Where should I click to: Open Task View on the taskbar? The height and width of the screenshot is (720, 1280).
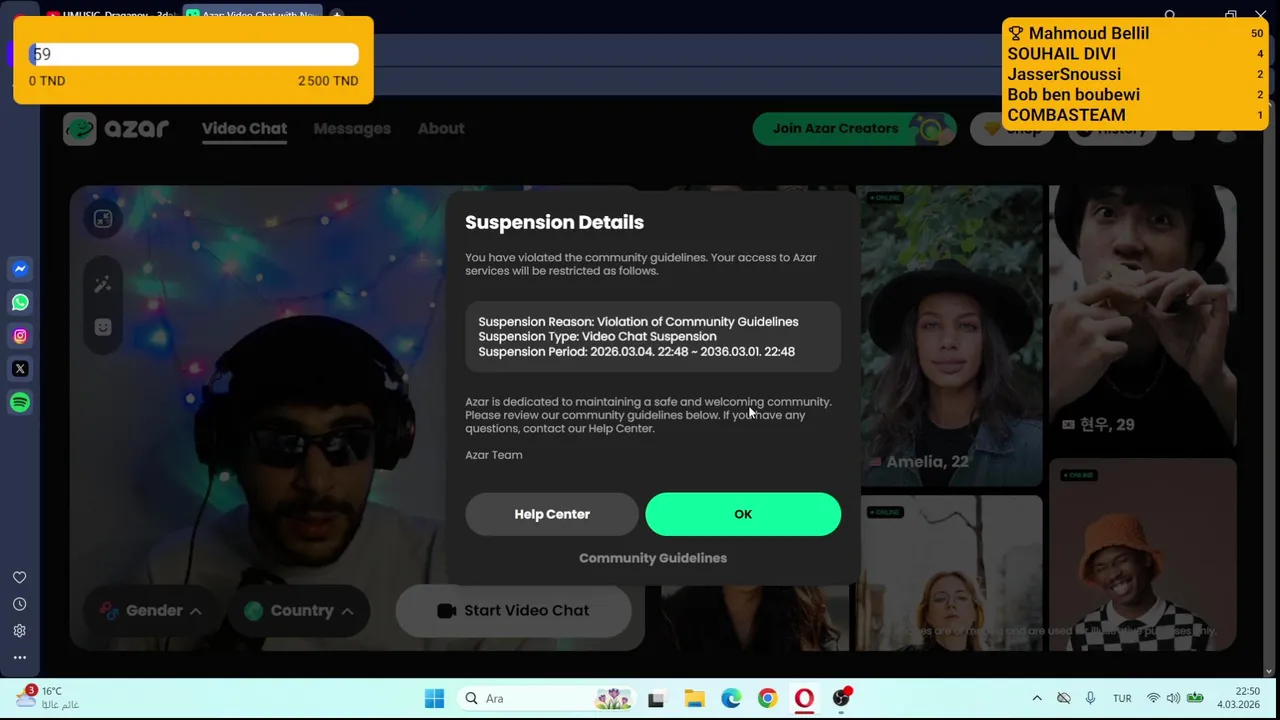[x=656, y=698]
